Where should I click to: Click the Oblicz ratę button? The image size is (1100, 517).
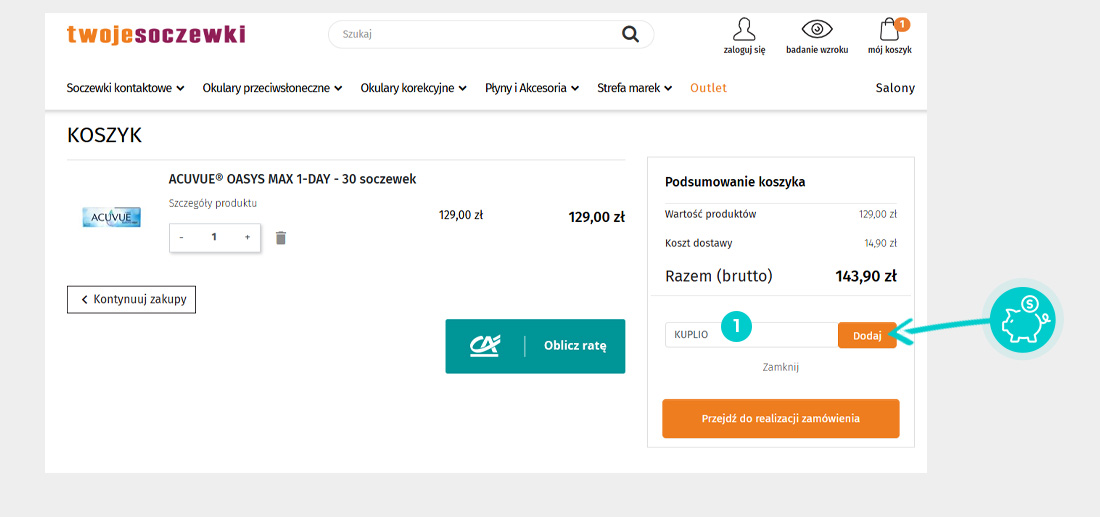click(x=535, y=347)
